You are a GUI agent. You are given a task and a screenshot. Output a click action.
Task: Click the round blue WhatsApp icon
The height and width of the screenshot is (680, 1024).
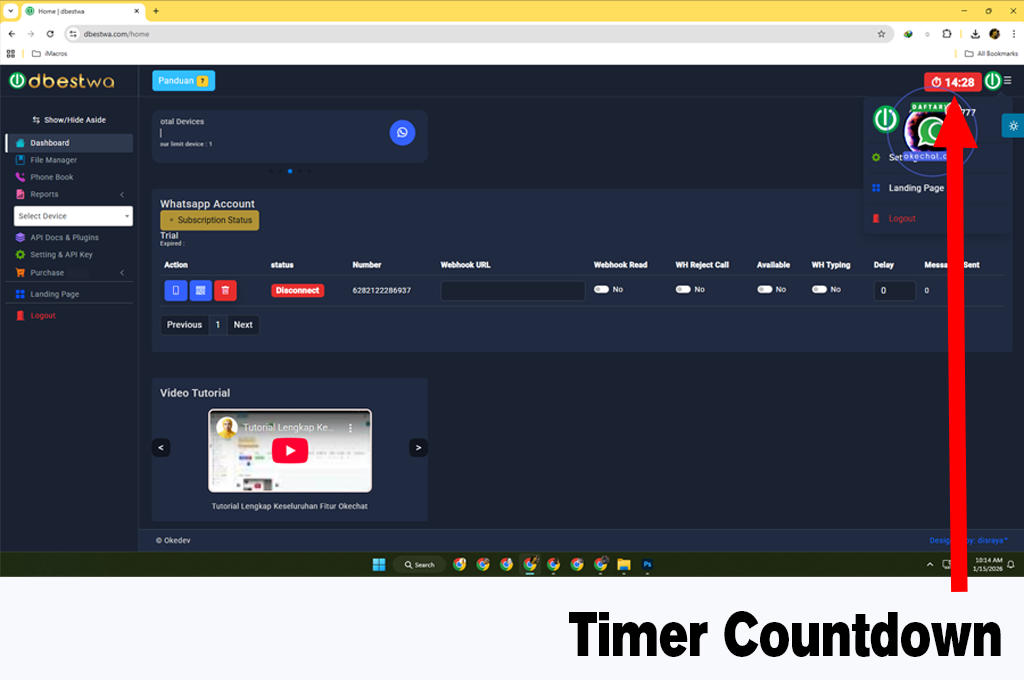[x=402, y=132]
